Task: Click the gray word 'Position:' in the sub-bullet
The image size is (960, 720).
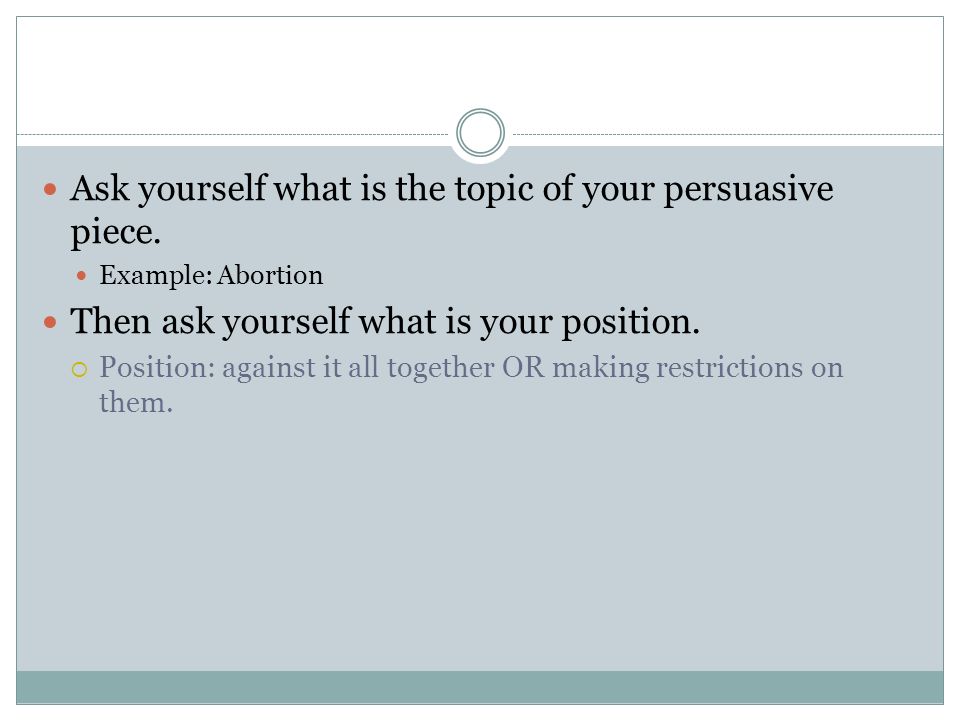Action: [x=157, y=368]
